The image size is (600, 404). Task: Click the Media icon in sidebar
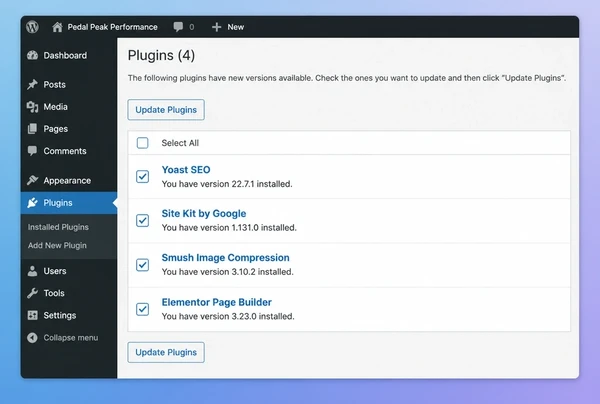click(33, 107)
